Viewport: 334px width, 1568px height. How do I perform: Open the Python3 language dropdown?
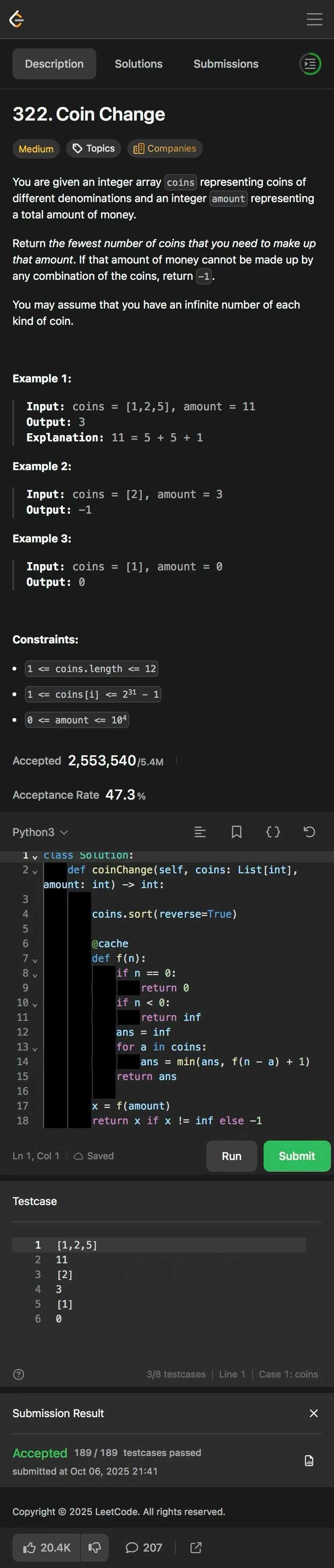40,832
